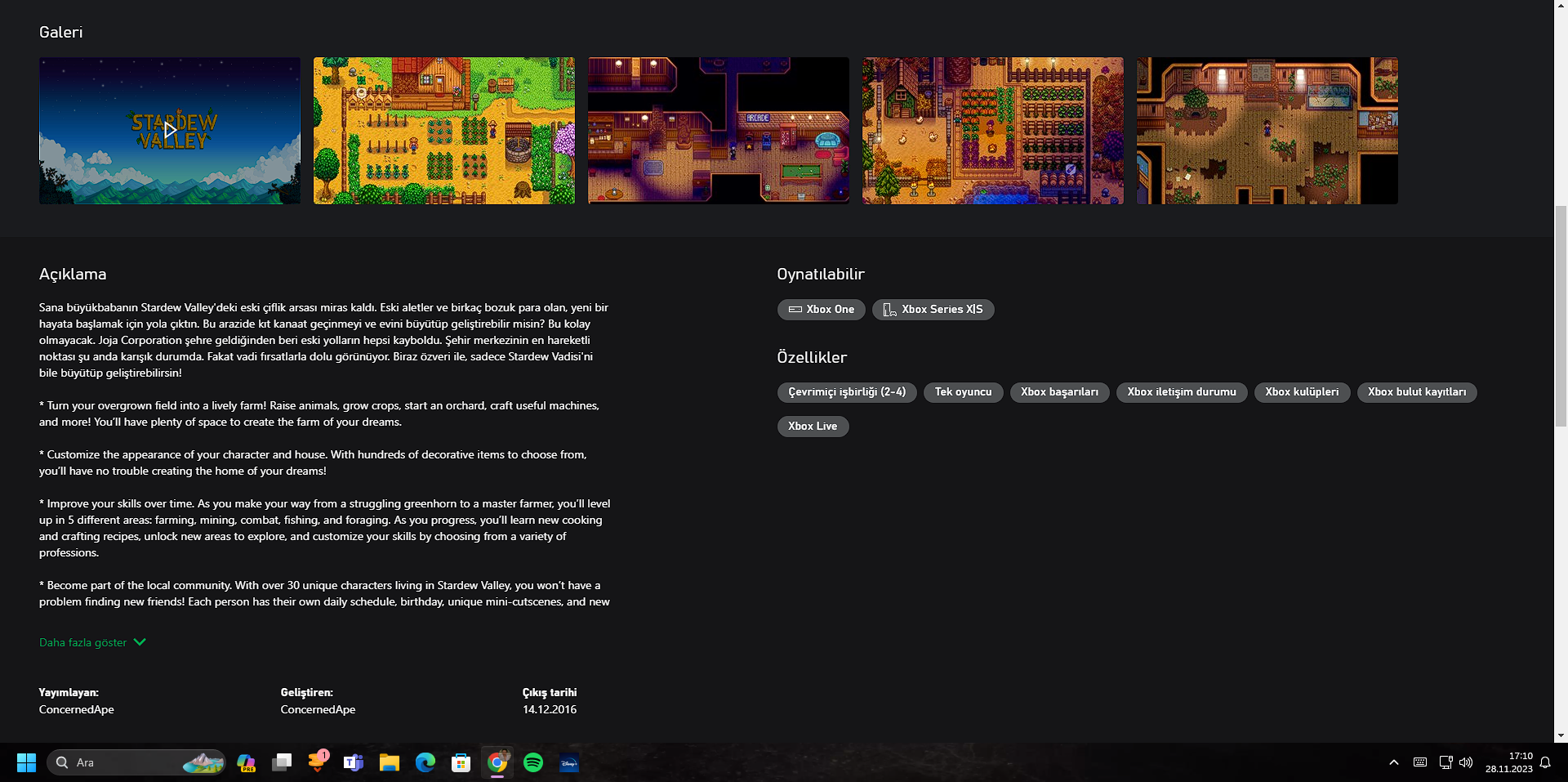Open the Windows Start menu
Viewport: 1568px width, 782px height.
[26, 762]
